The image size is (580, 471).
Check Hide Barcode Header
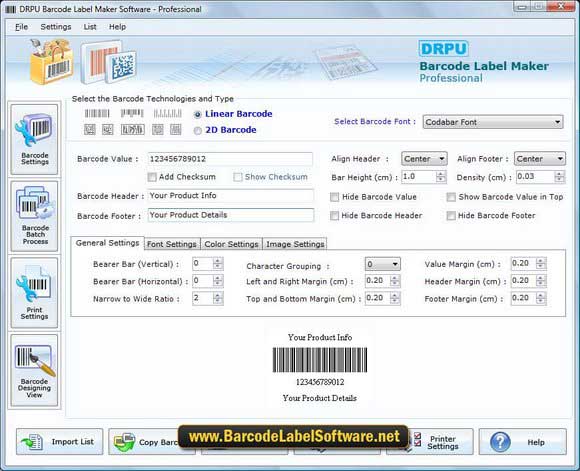[x=334, y=216]
